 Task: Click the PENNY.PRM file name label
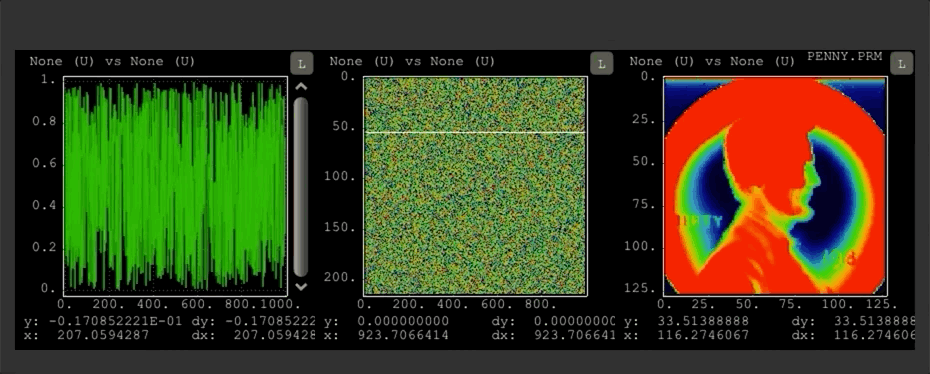[845, 56]
